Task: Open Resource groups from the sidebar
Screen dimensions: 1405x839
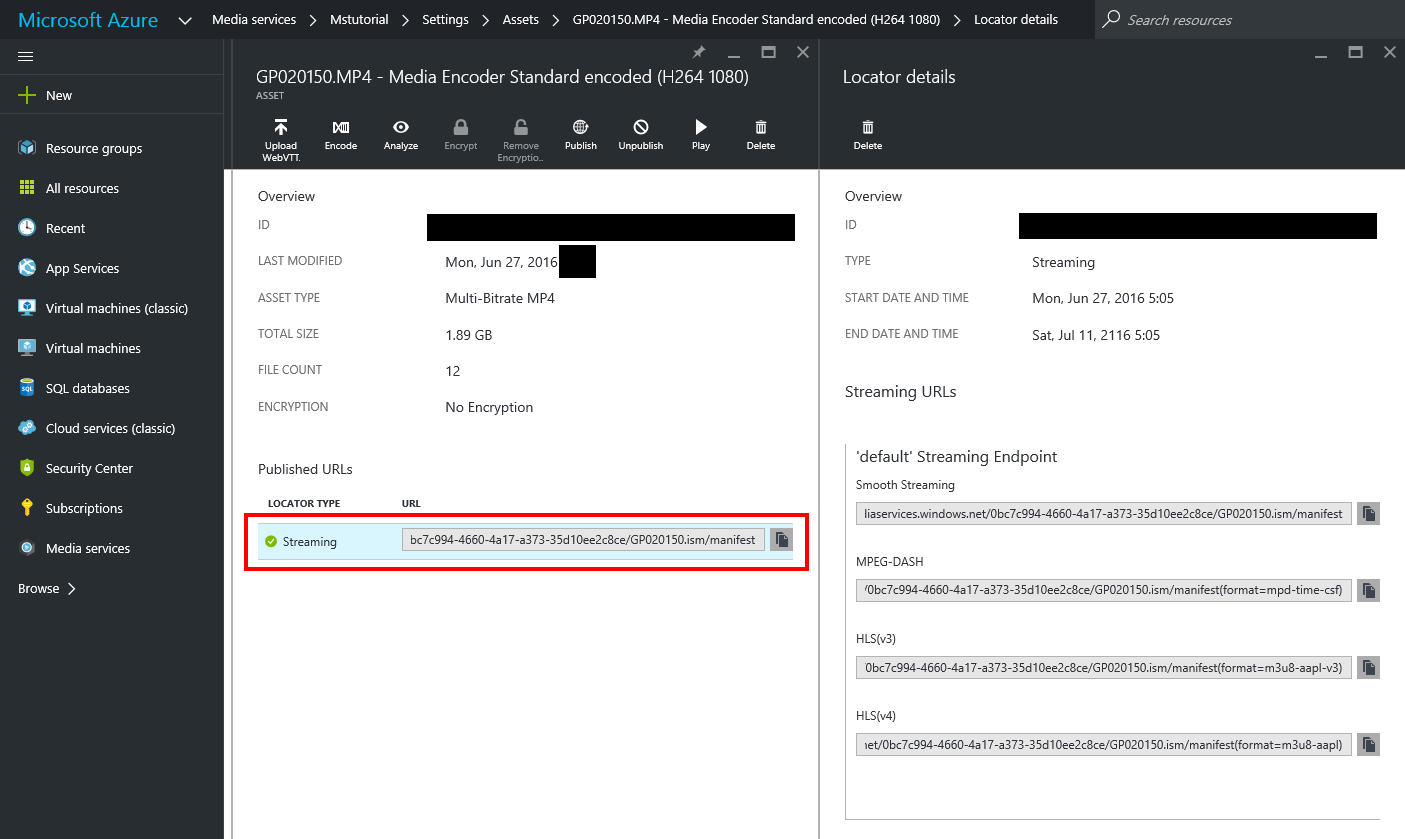Action: coord(94,148)
